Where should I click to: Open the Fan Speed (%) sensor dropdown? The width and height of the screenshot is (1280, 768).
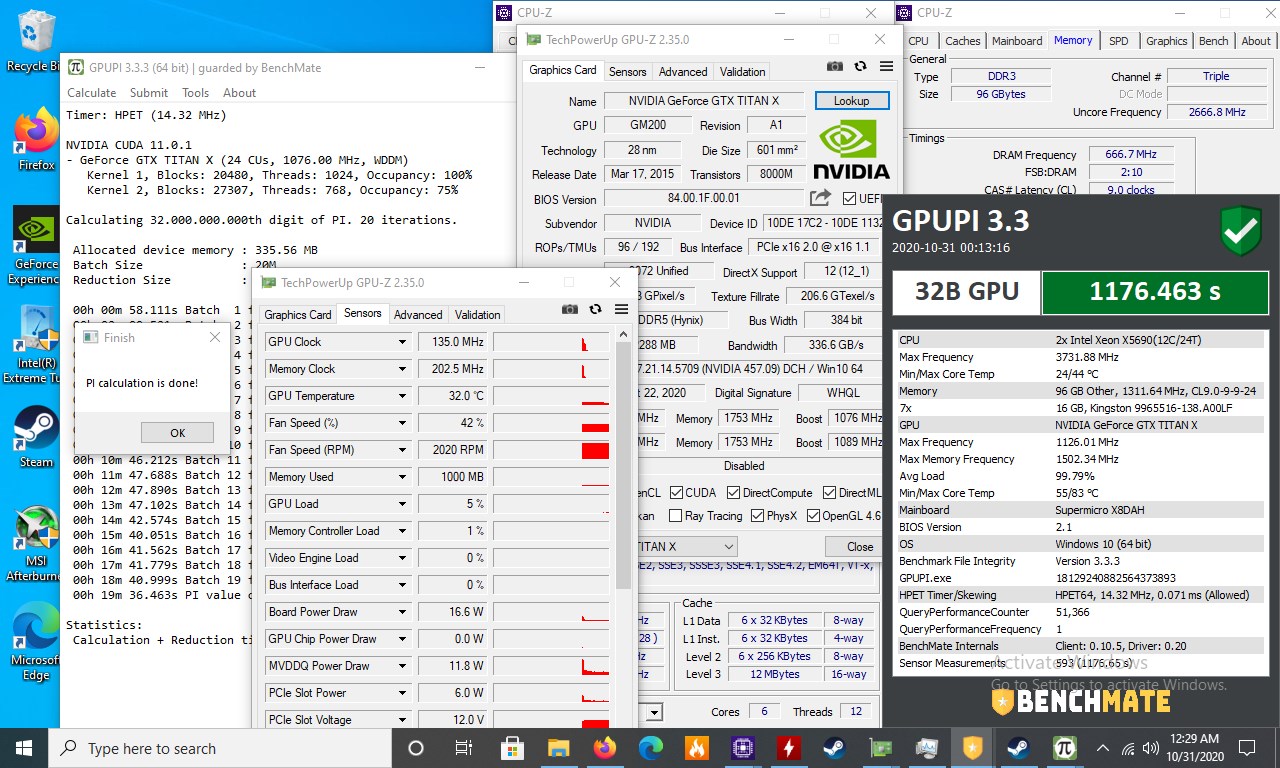coord(403,423)
